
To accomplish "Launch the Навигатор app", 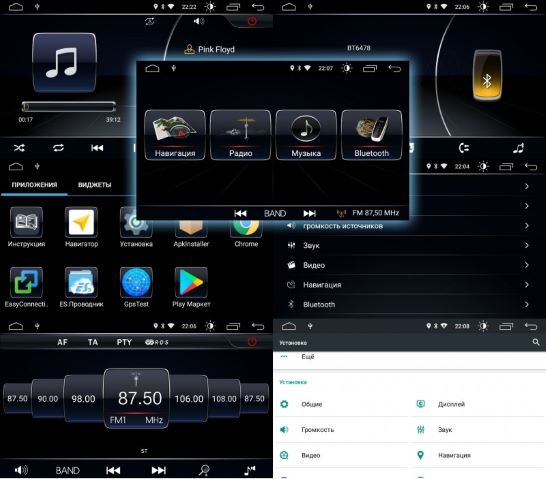I will point(81,227).
